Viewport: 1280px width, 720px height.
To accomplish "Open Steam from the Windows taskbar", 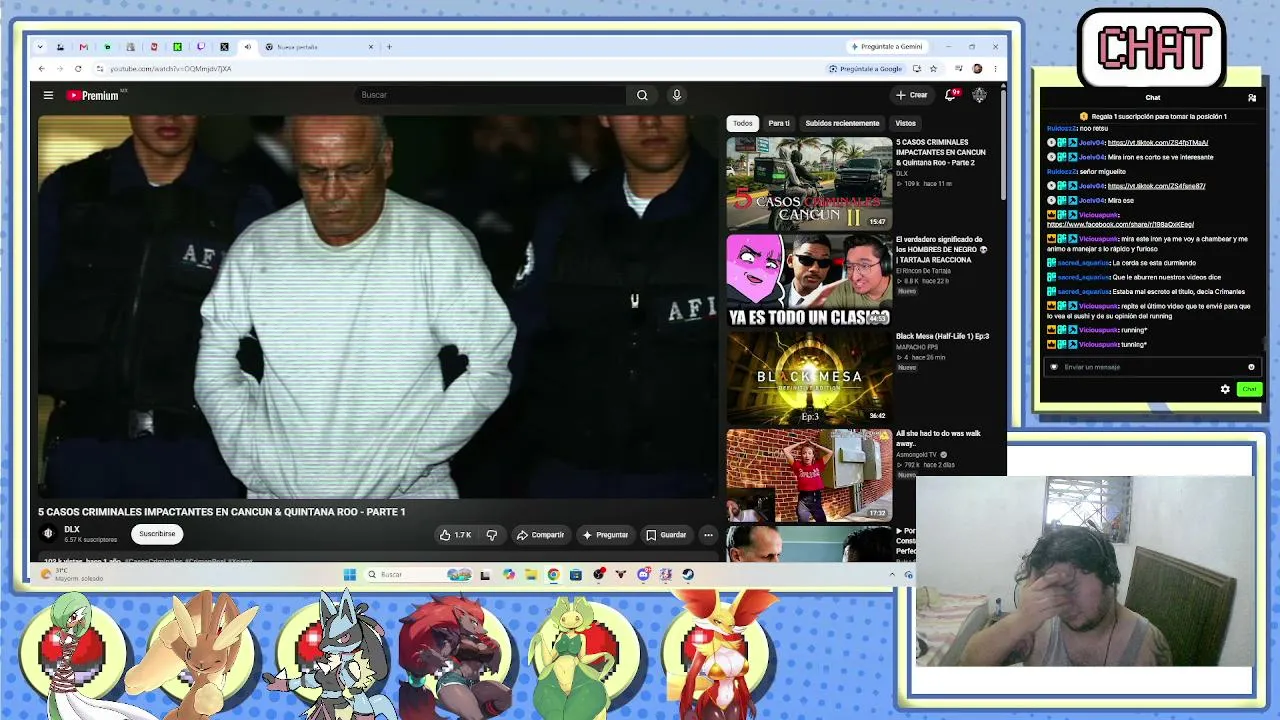I will (x=688, y=575).
